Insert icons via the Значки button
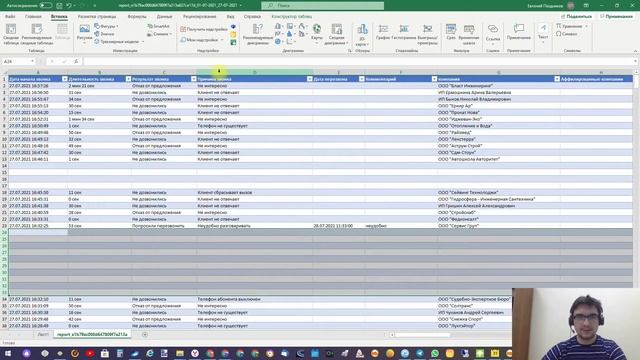 (x=104, y=34)
